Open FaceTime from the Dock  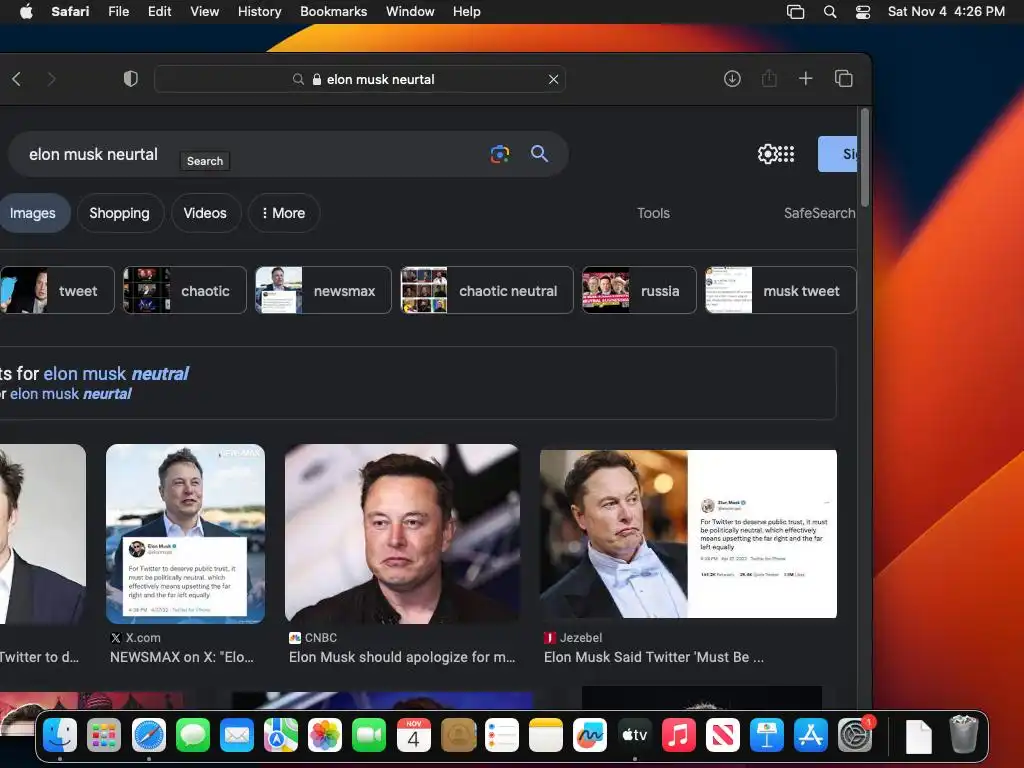click(x=369, y=735)
